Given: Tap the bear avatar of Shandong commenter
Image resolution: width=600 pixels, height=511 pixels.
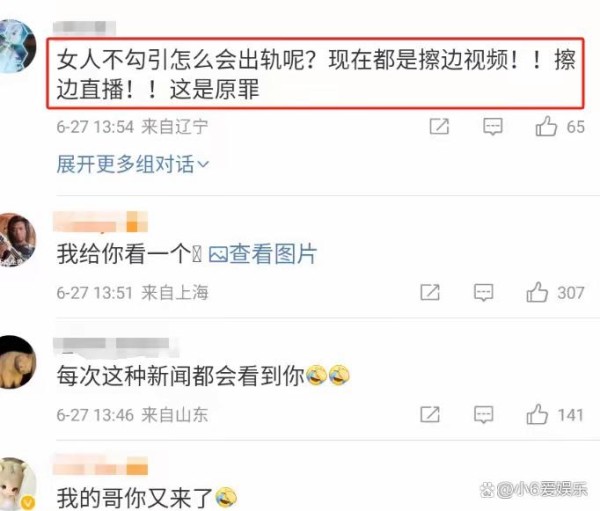Looking at the screenshot, I should [17, 362].
